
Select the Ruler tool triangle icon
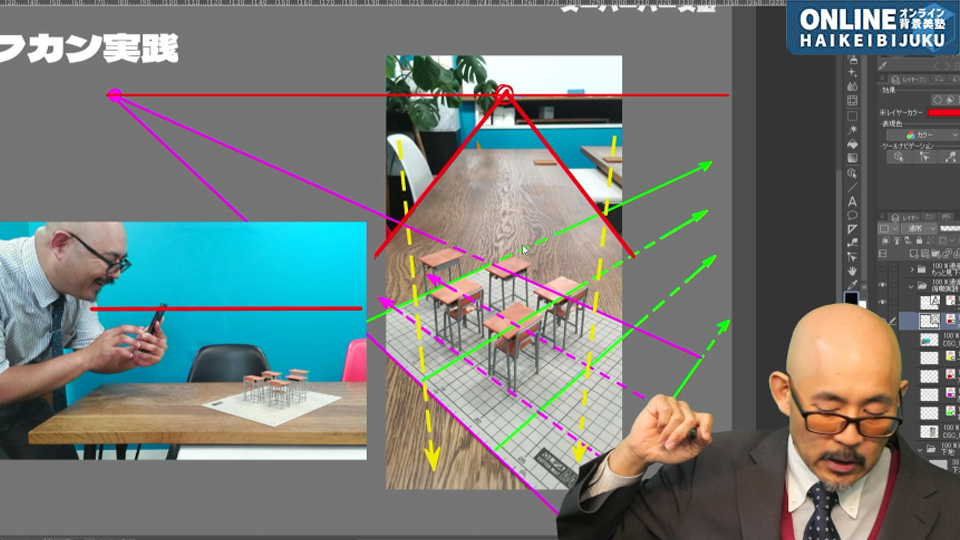(x=852, y=228)
